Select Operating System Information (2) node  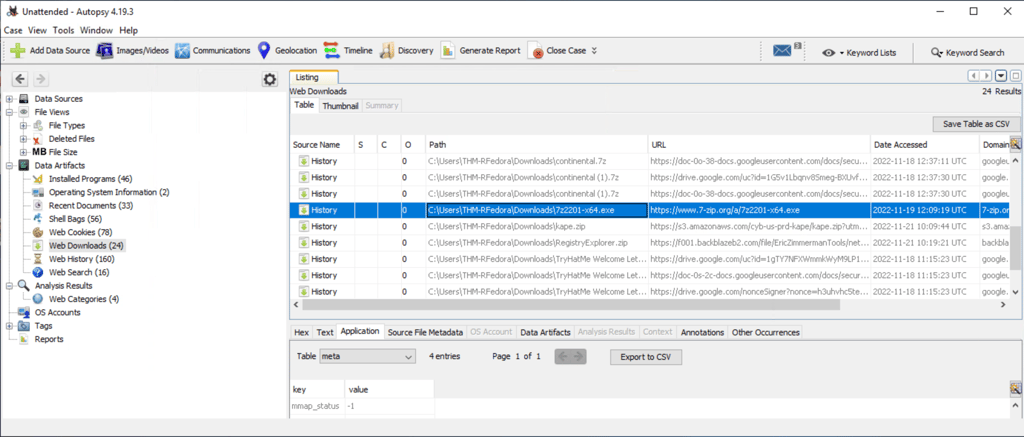click(109, 192)
